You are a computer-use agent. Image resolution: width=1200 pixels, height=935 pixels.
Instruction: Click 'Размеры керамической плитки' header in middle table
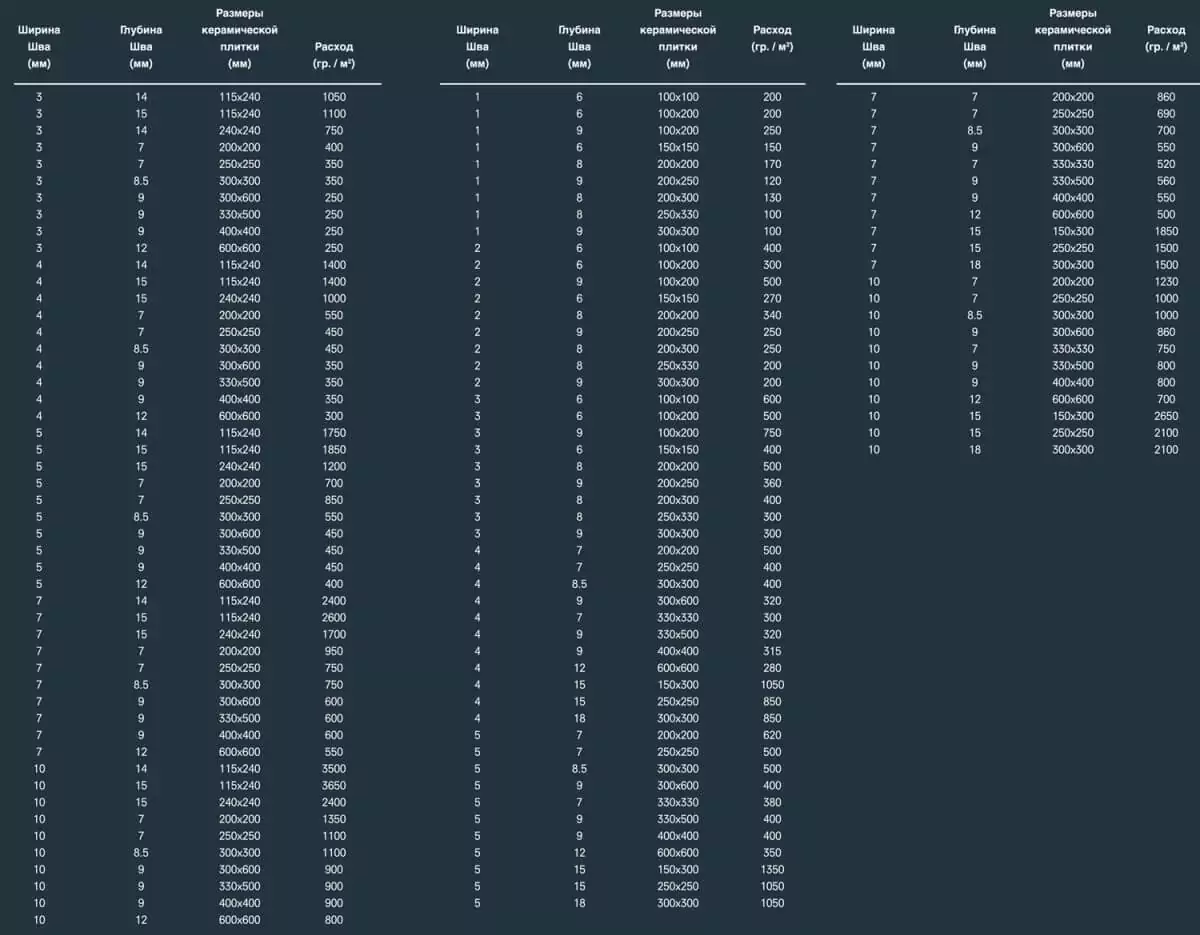coord(678,38)
